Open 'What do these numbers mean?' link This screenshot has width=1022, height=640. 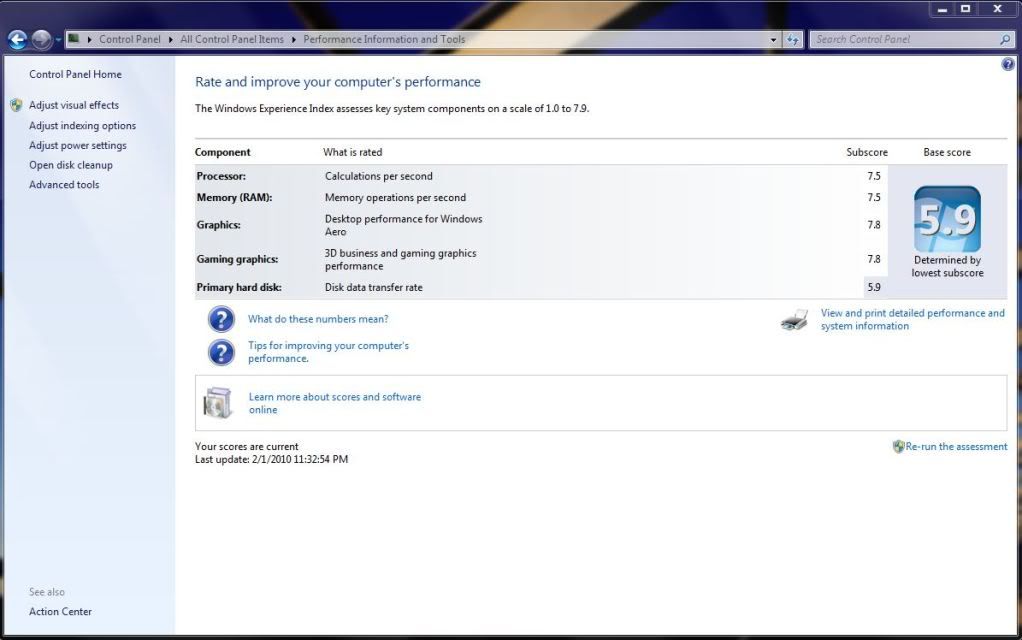[318, 319]
